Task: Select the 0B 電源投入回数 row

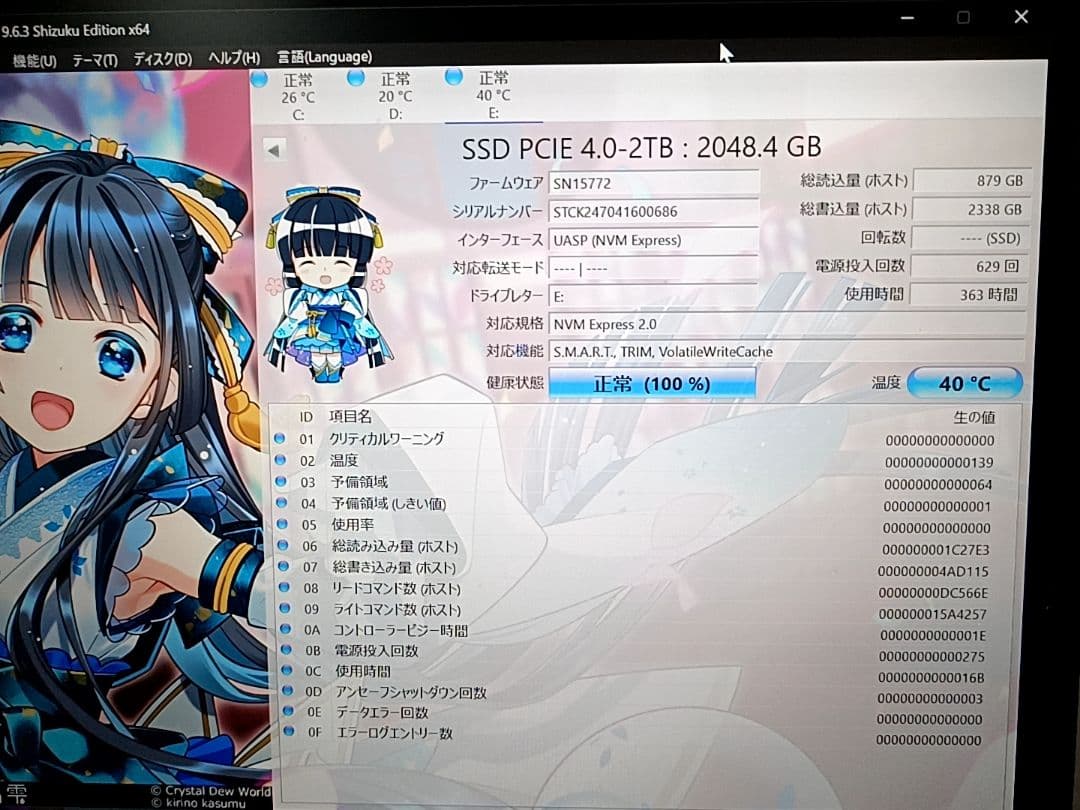Action: pos(634,652)
